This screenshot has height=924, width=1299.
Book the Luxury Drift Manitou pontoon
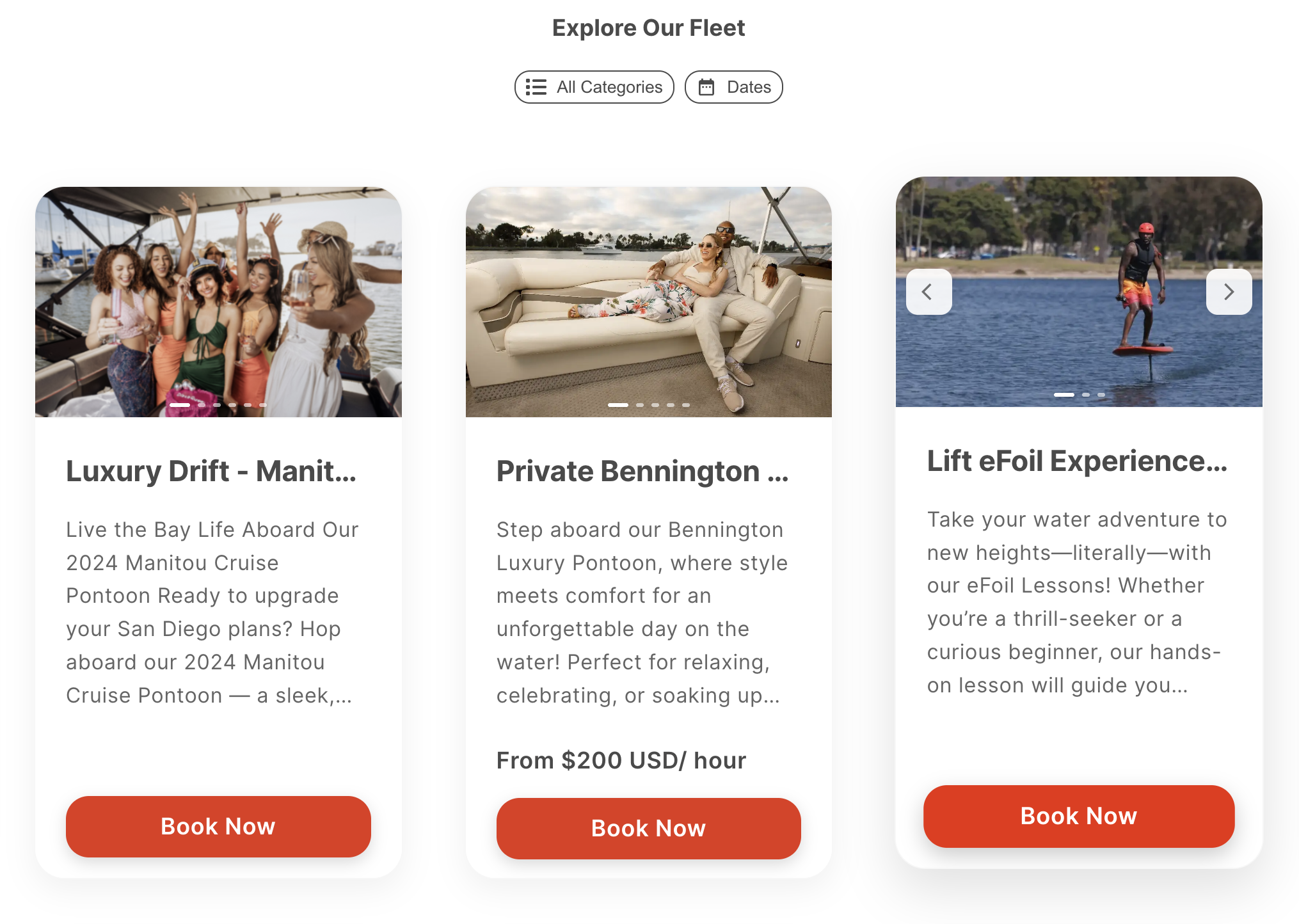(218, 826)
